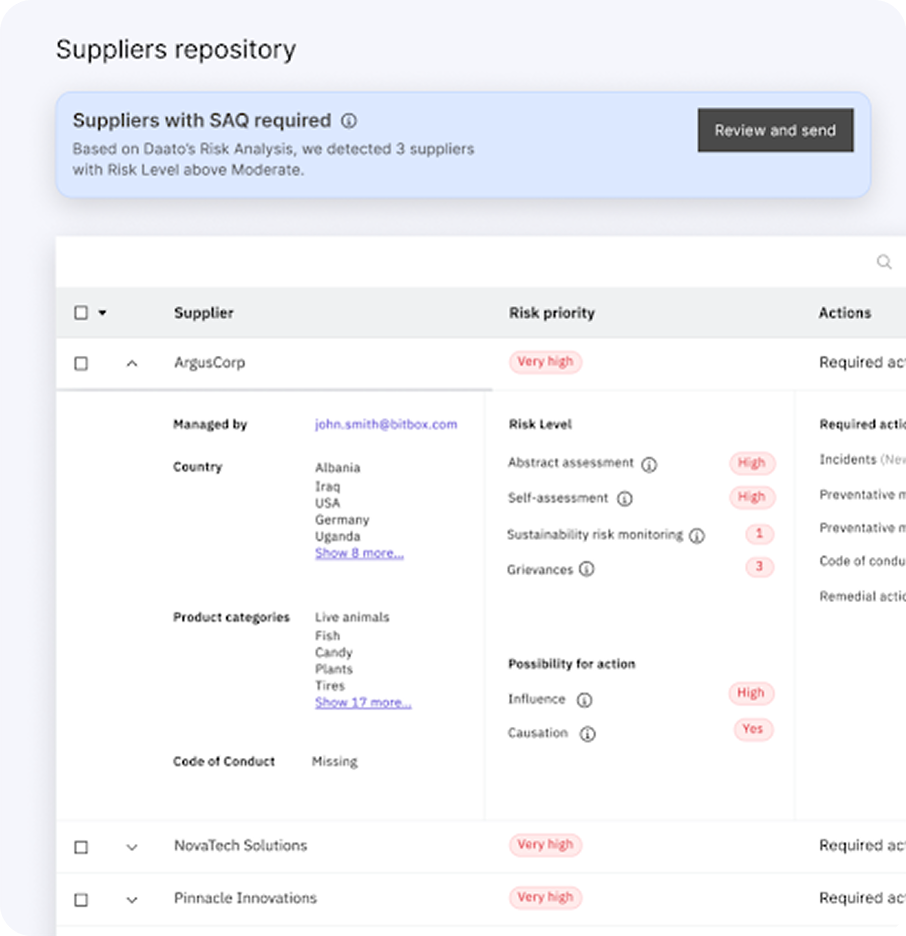Click Show 8 more countries link

(x=359, y=553)
